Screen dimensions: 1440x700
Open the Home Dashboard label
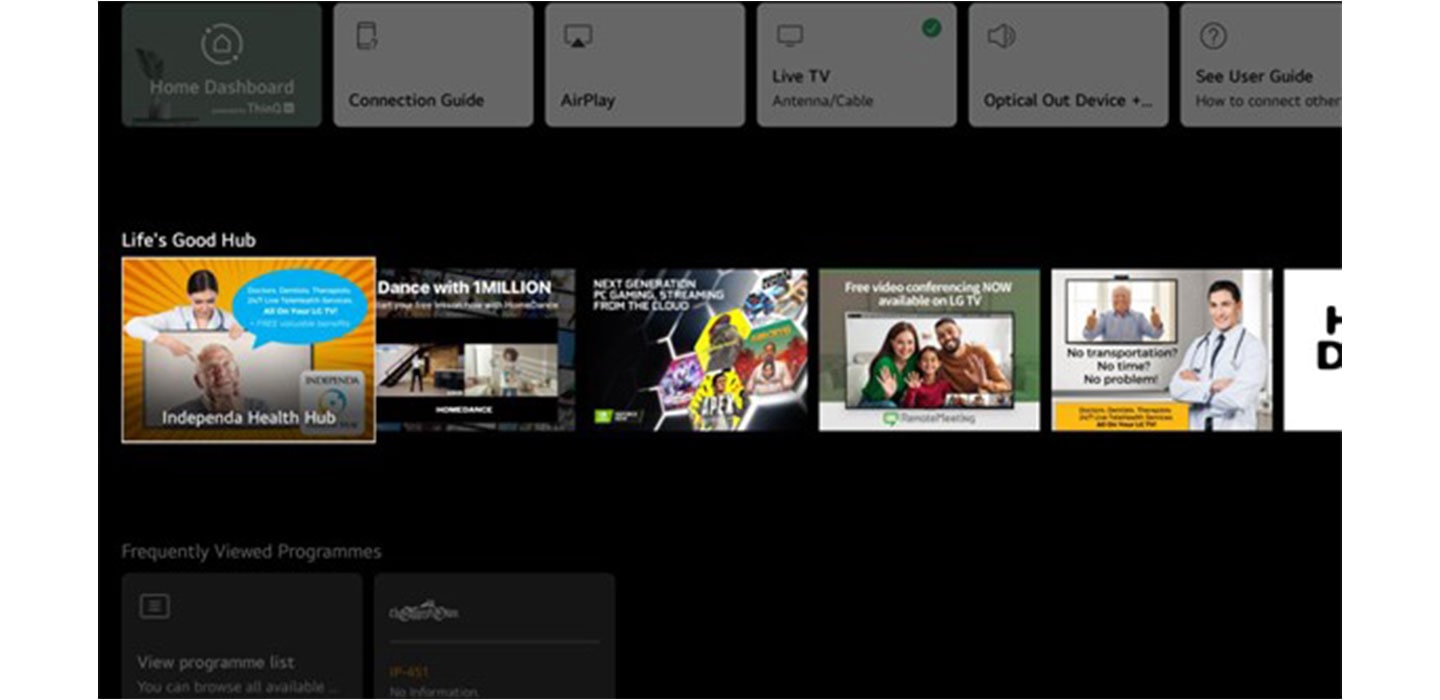pos(222,87)
